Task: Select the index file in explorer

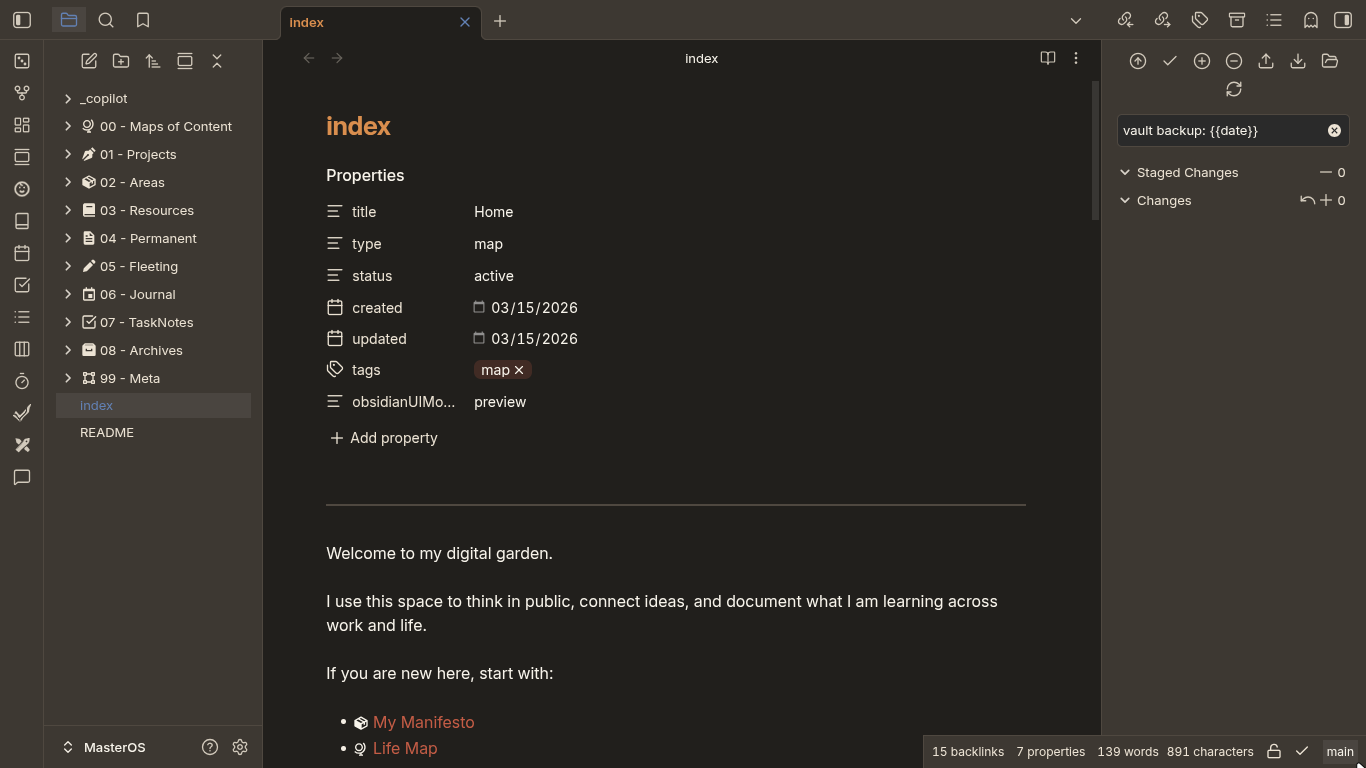Action: [x=153, y=405]
